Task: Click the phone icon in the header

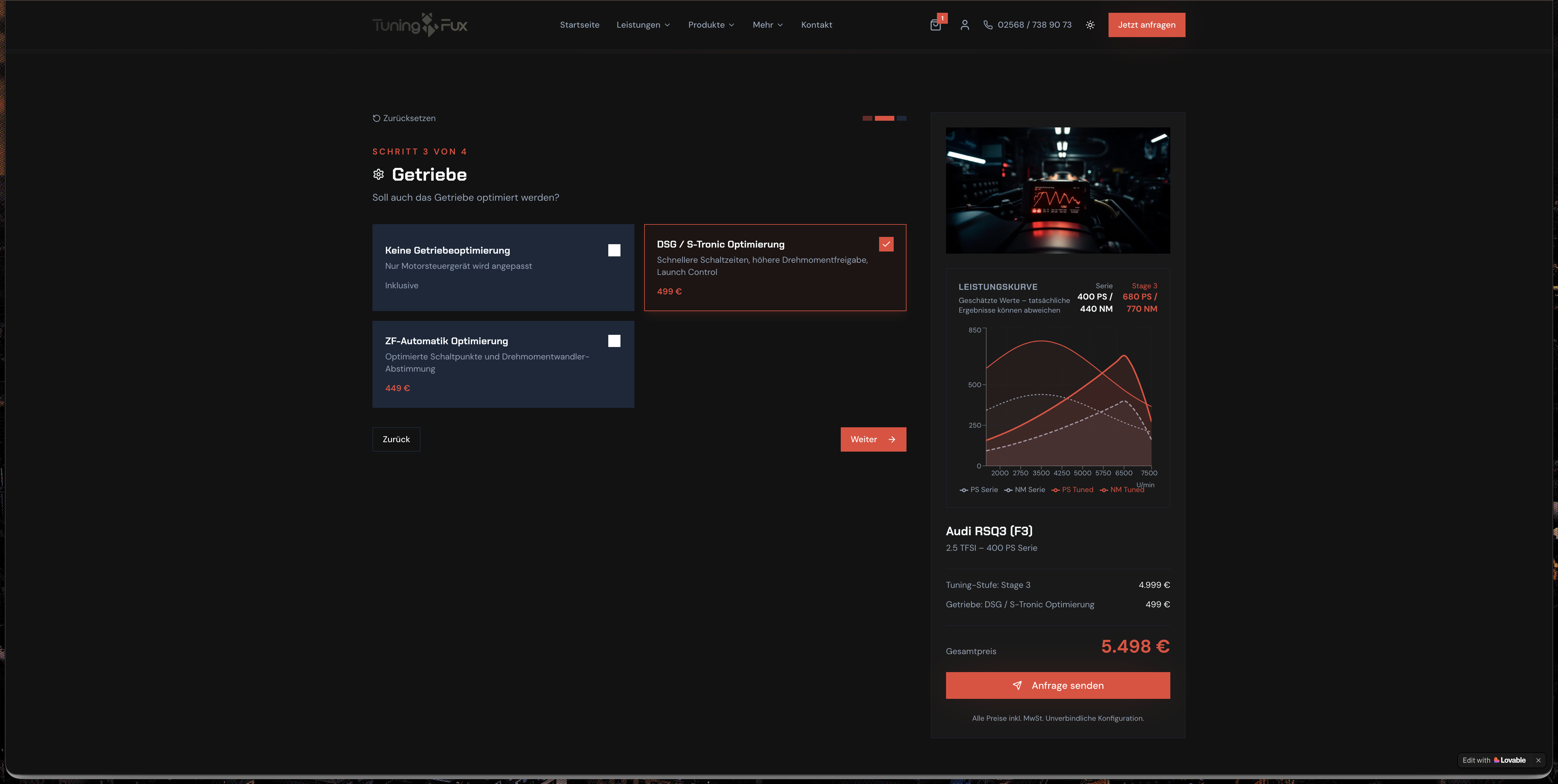Action: [x=988, y=25]
